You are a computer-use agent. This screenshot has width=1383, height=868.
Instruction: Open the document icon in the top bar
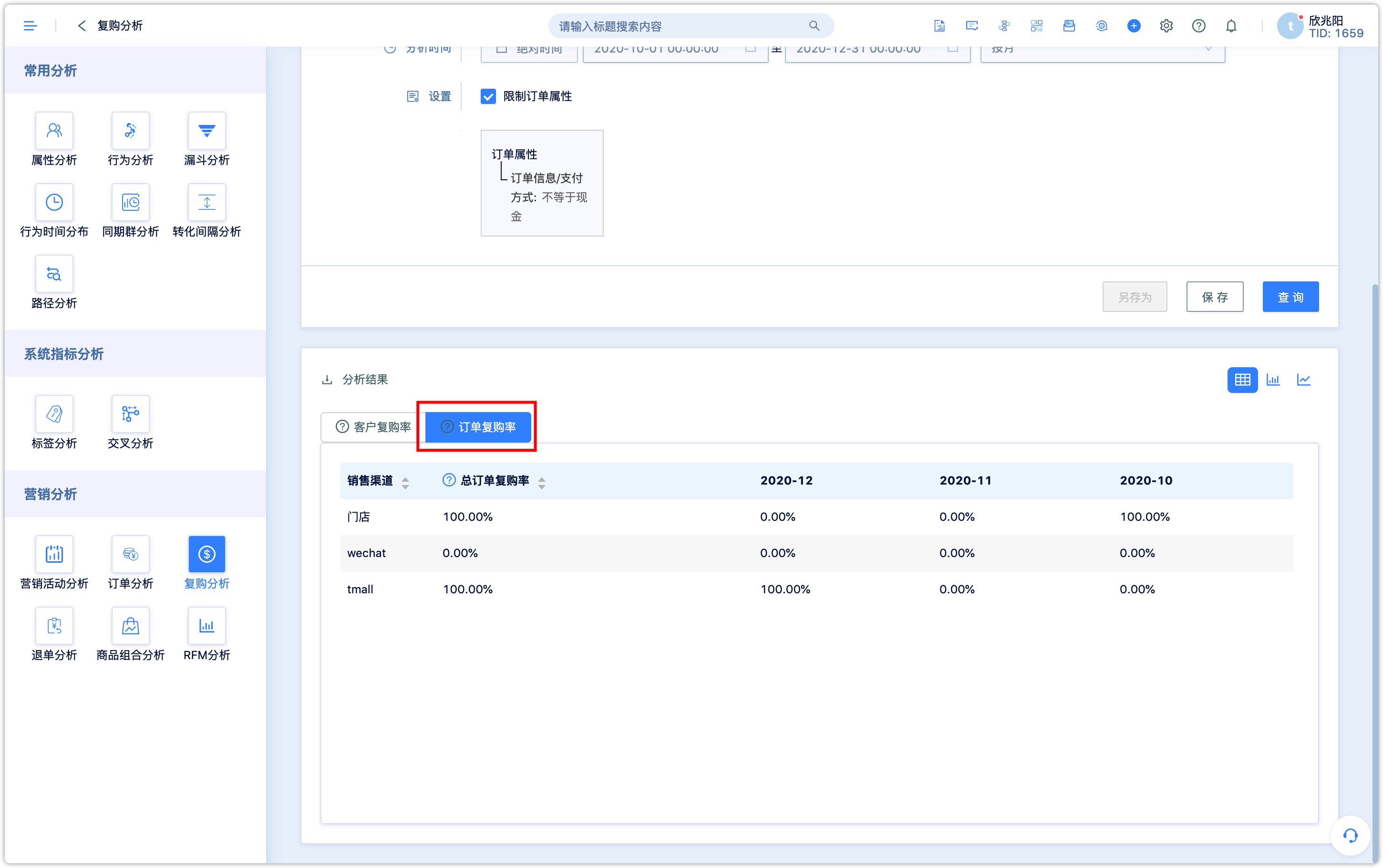(939, 26)
